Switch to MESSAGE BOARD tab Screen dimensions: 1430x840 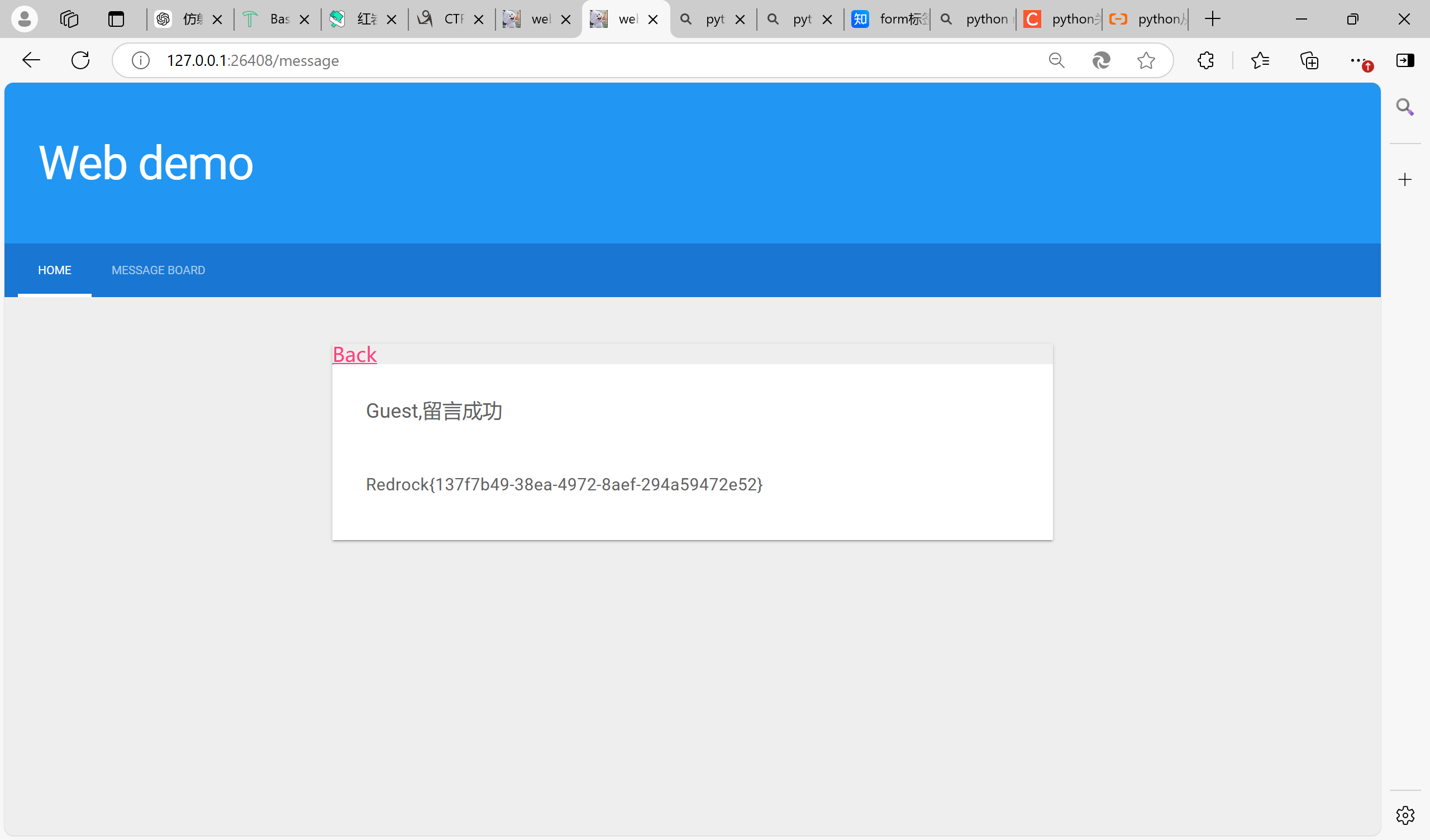[158, 270]
